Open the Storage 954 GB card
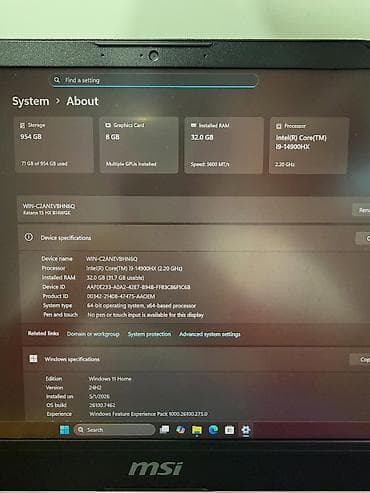Image resolution: width=370 pixels, height=493 pixels. point(54,145)
